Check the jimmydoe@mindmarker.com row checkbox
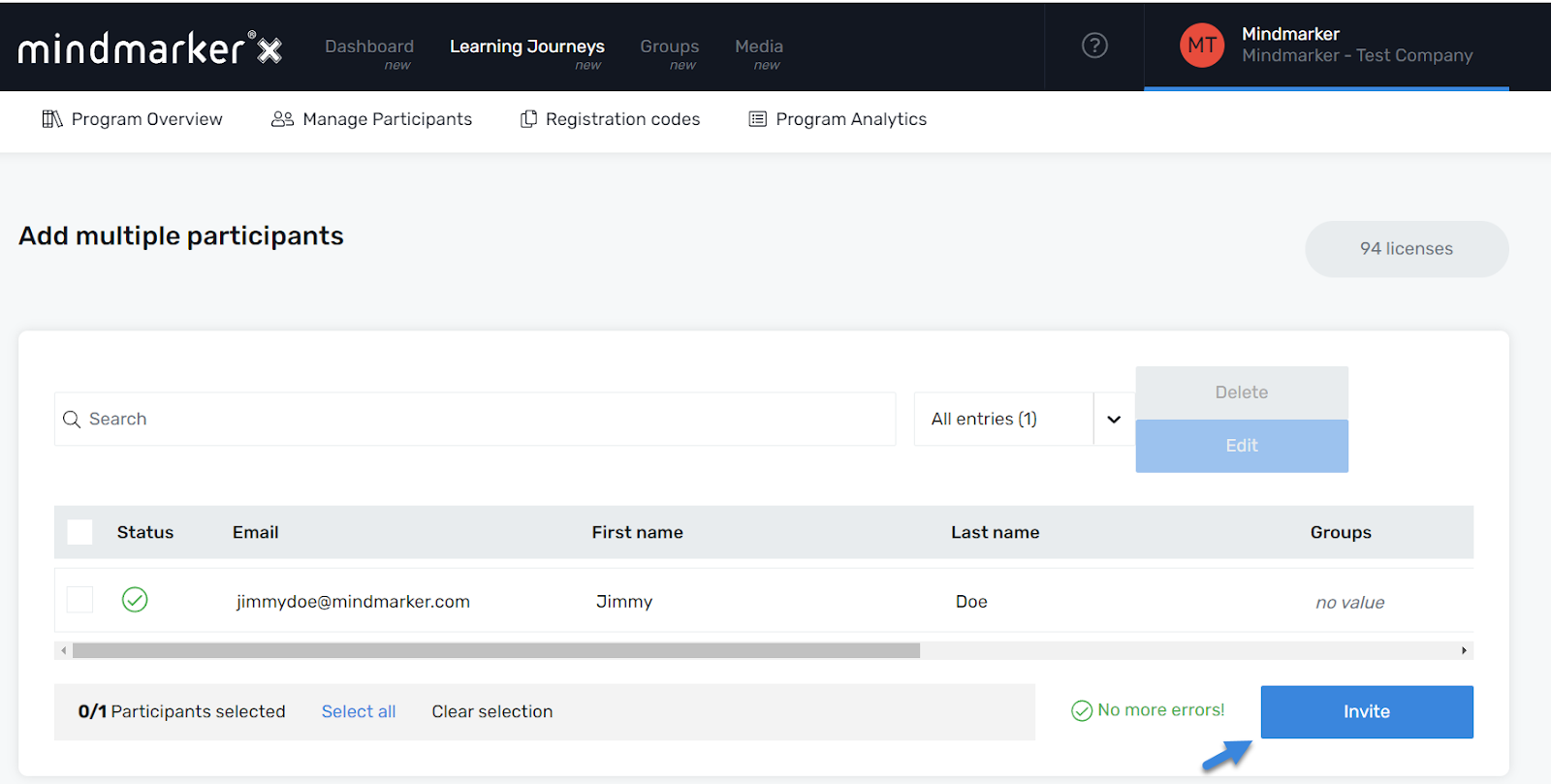The height and width of the screenshot is (784, 1551). click(x=79, y=600)
